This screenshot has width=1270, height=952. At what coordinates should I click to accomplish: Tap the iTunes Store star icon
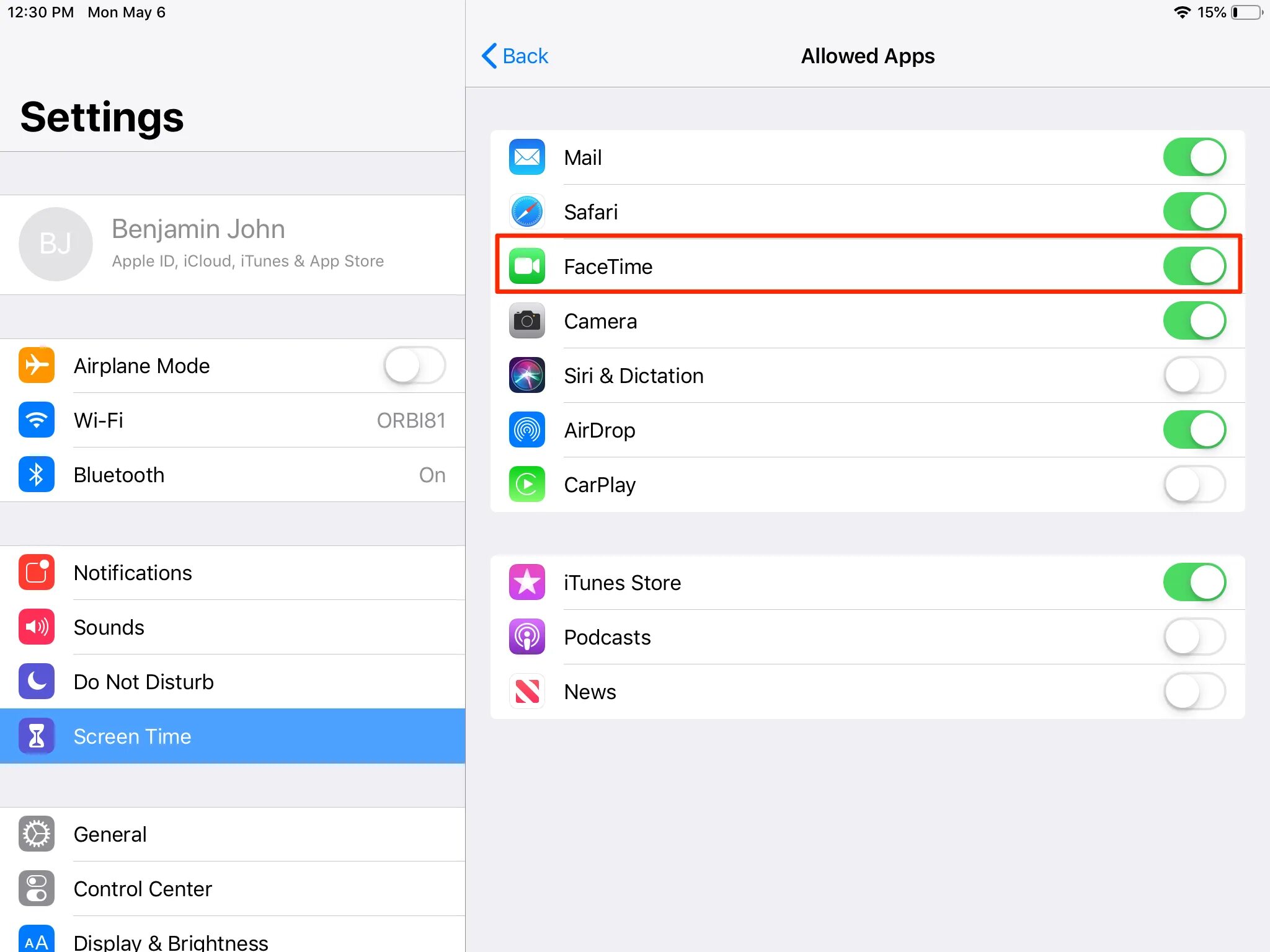click(x=526, y=583)
